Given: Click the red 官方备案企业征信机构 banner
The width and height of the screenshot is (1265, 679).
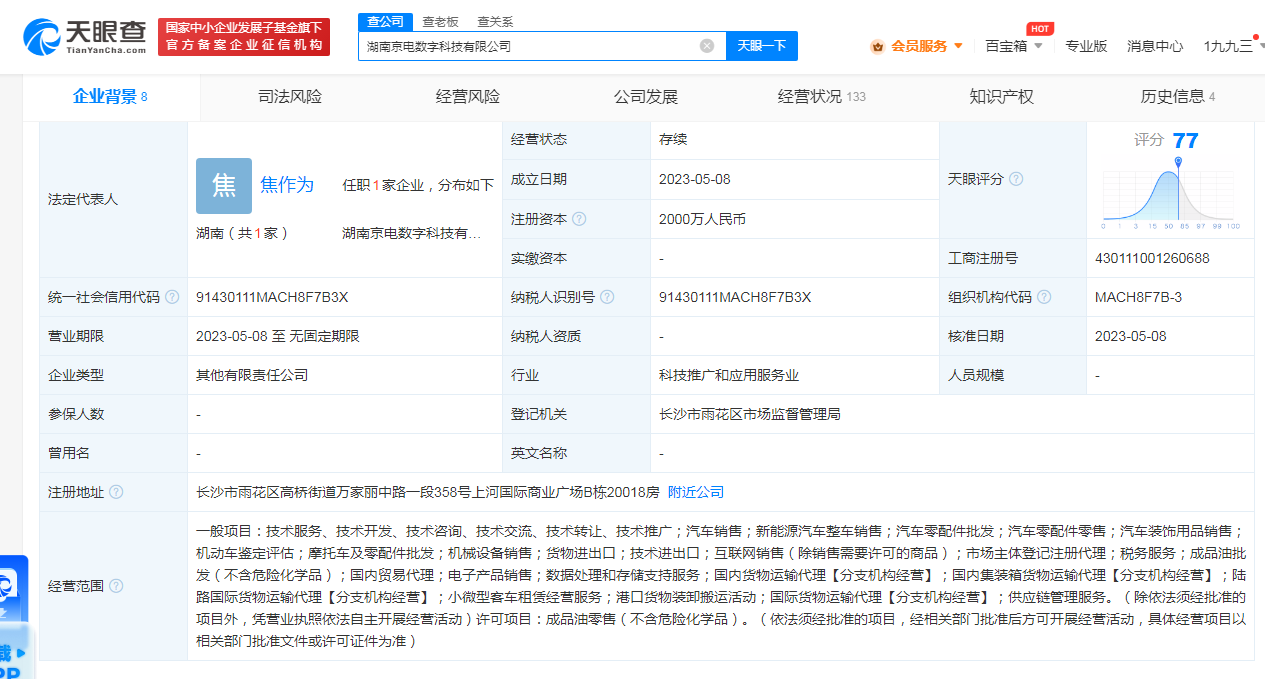Looking at the screenshot, I should [x=244, y=37].
